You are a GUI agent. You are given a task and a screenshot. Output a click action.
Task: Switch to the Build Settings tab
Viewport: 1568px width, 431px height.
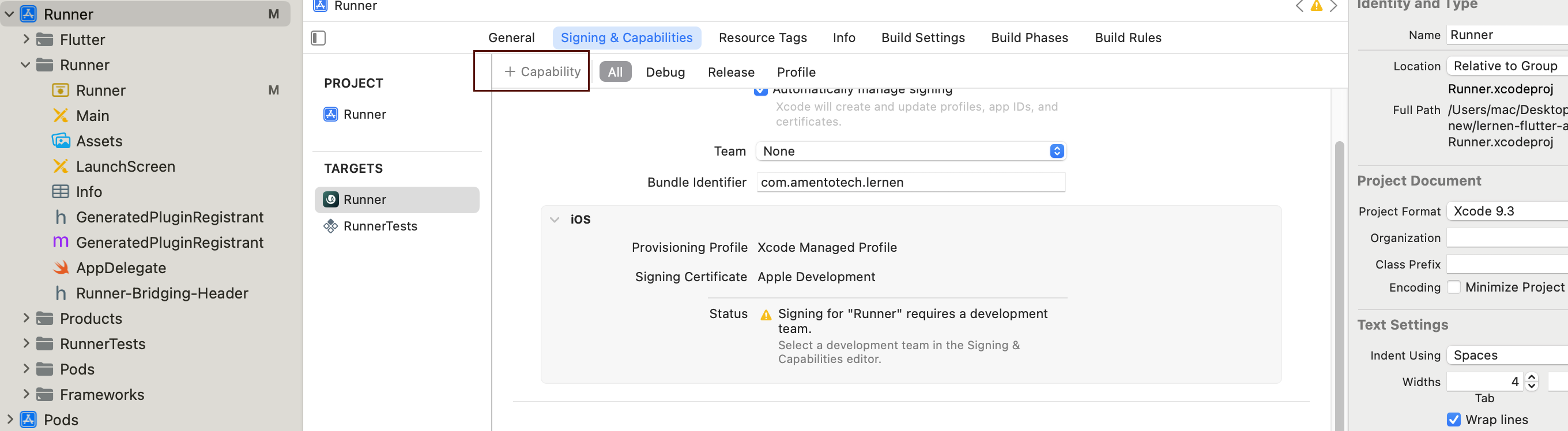click(923, 38)
